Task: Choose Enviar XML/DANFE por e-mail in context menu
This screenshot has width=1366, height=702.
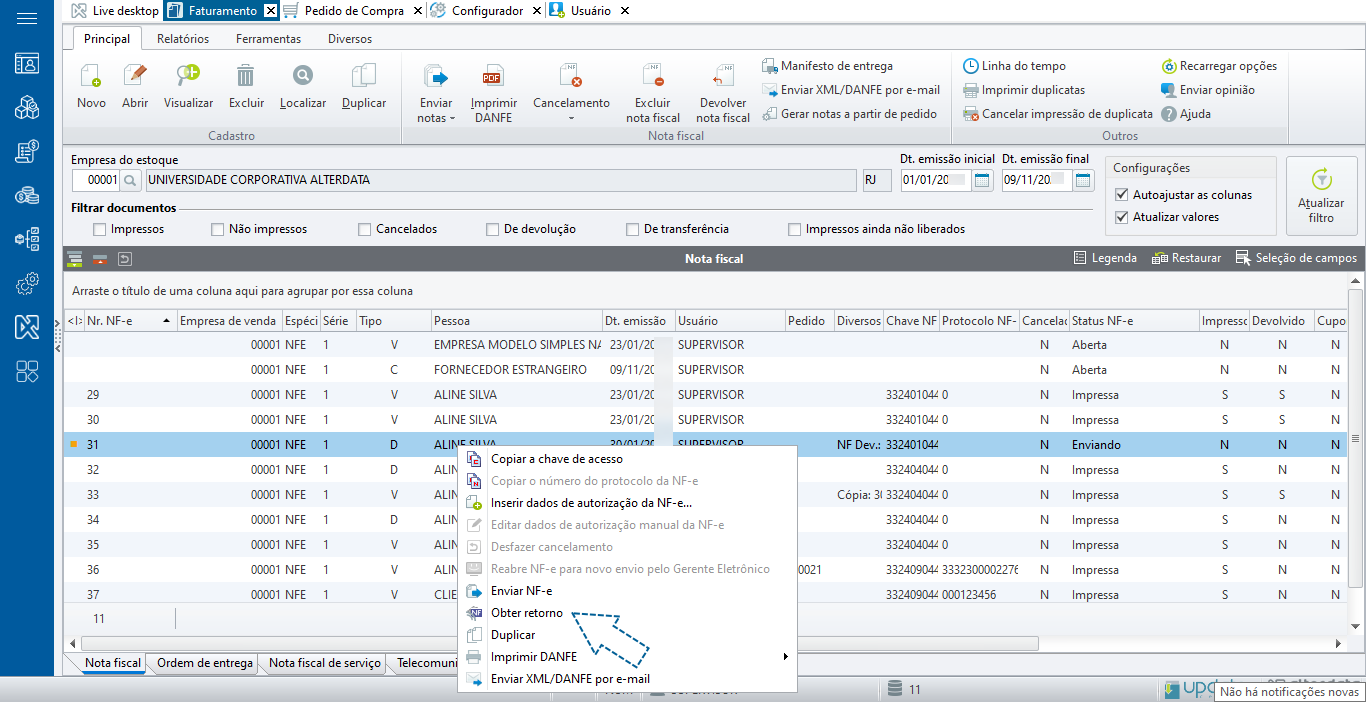Action: (x=570, y=679)
